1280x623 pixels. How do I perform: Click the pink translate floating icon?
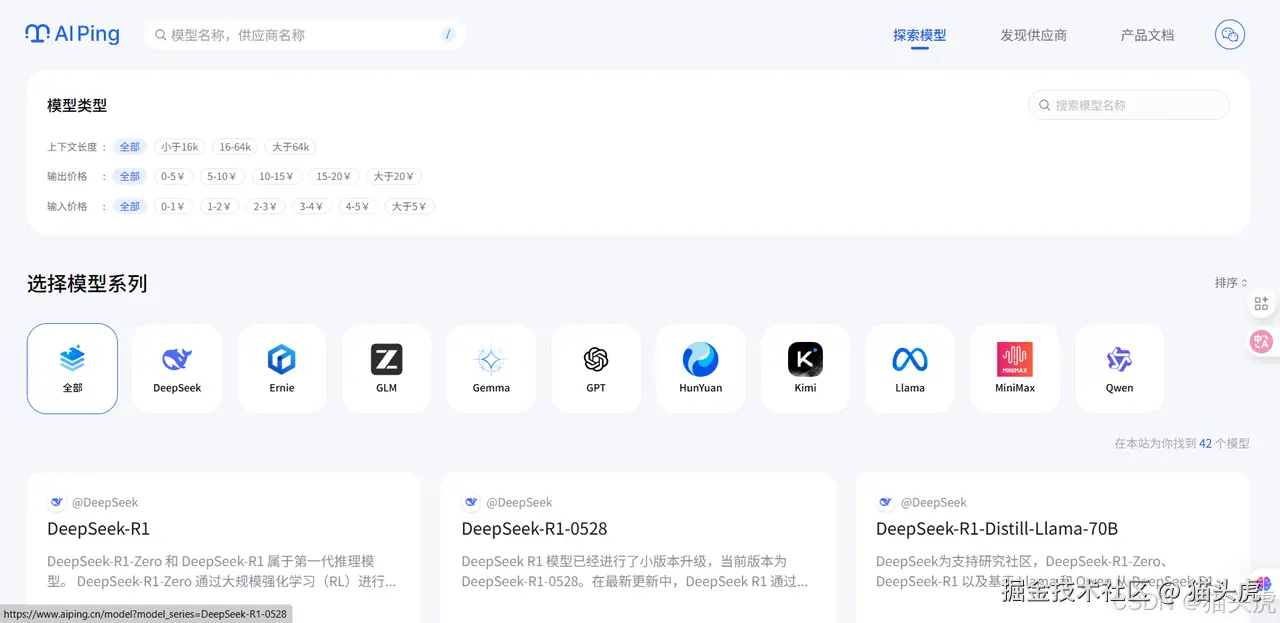(x=1262, y=341)
